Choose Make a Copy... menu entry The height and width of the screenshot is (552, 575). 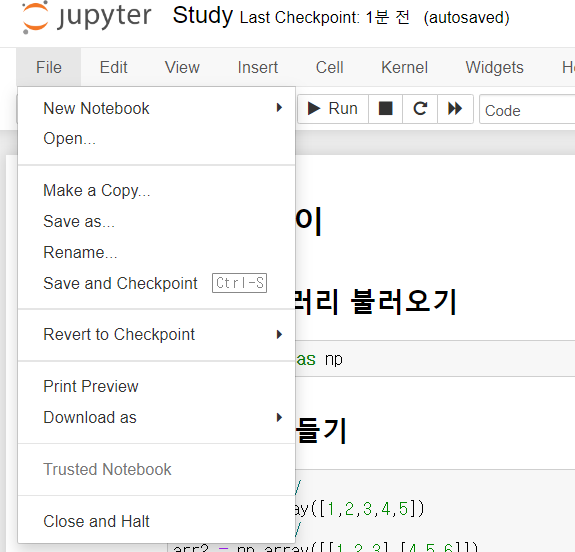(157, 190)
